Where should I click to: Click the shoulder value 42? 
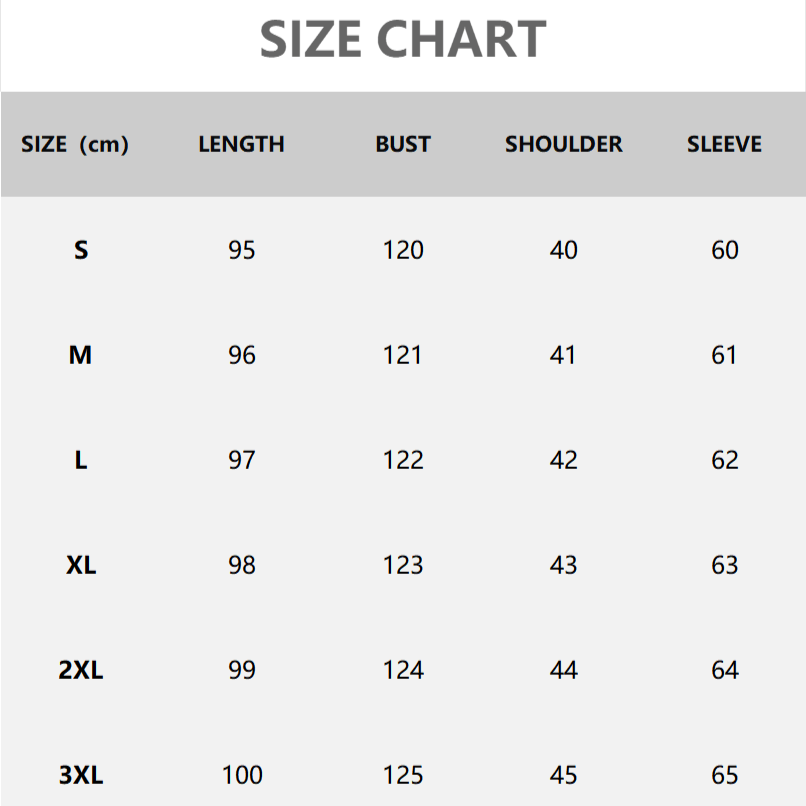564,460
